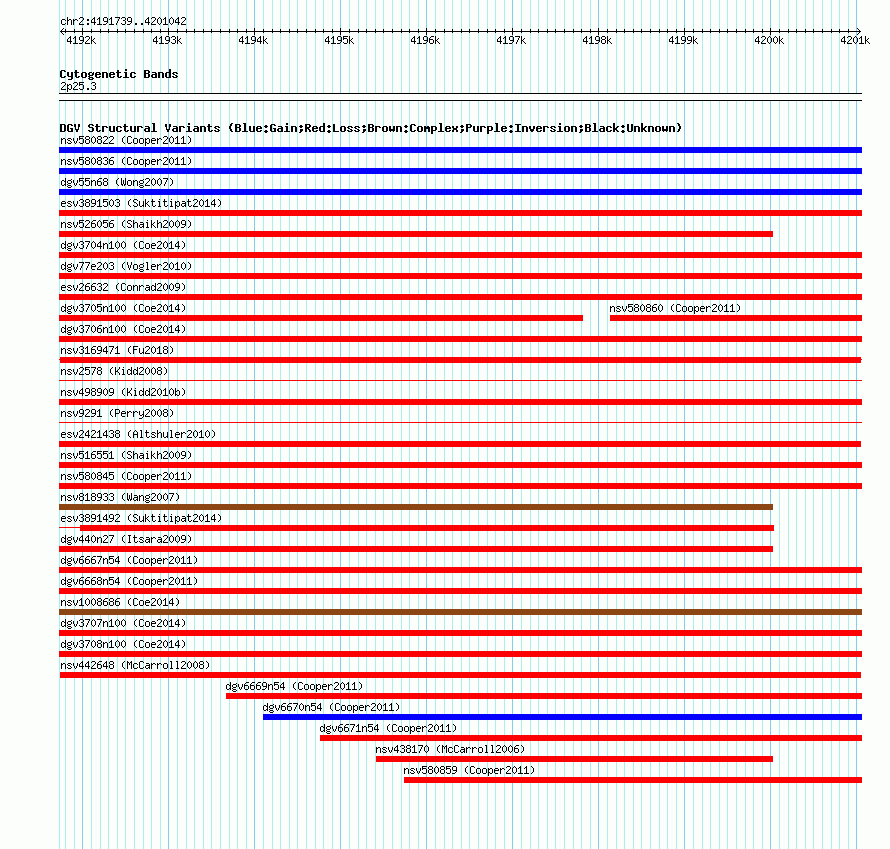Screen dimensions: 890x849
Task: Open dgv6668n54 (Cooper2011) variant
Action: [129, 581]
